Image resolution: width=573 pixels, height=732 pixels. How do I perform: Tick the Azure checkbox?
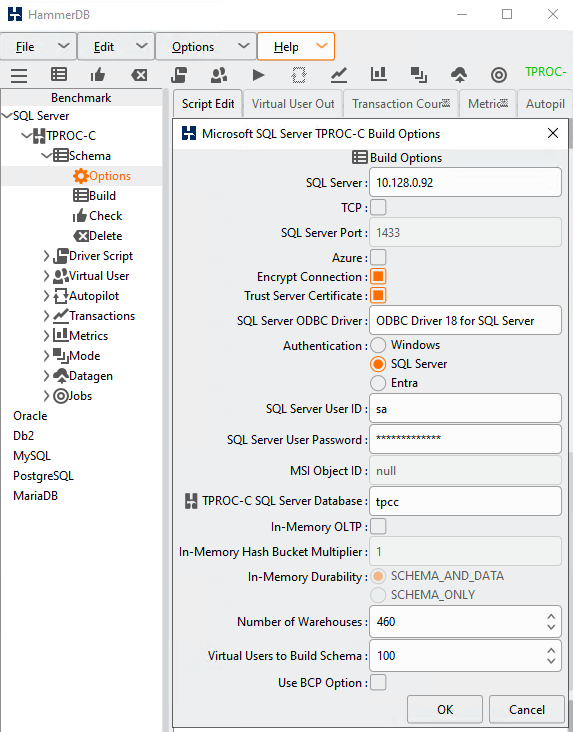click(378, 257)
